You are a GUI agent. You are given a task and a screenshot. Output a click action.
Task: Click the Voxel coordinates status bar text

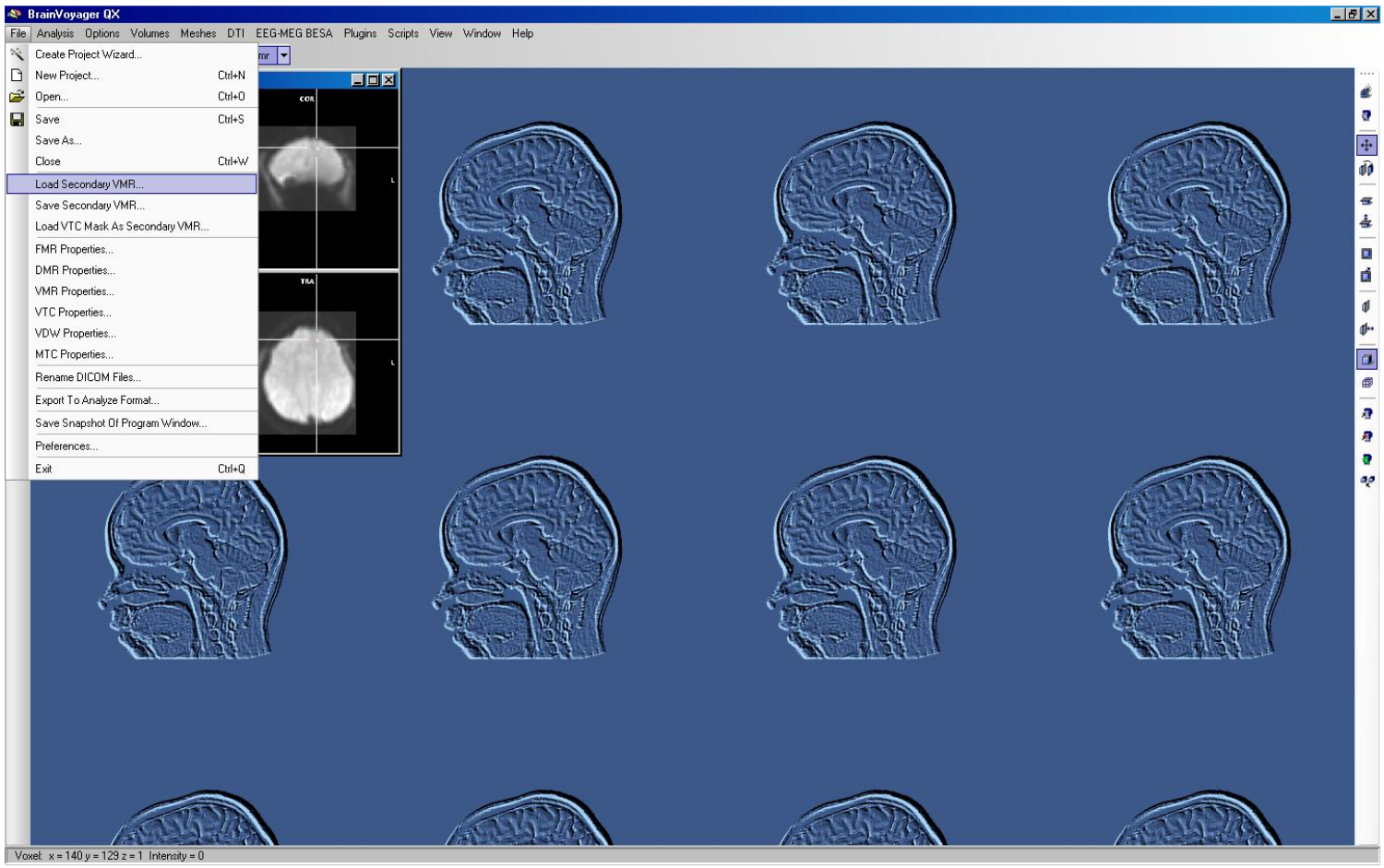78,856
